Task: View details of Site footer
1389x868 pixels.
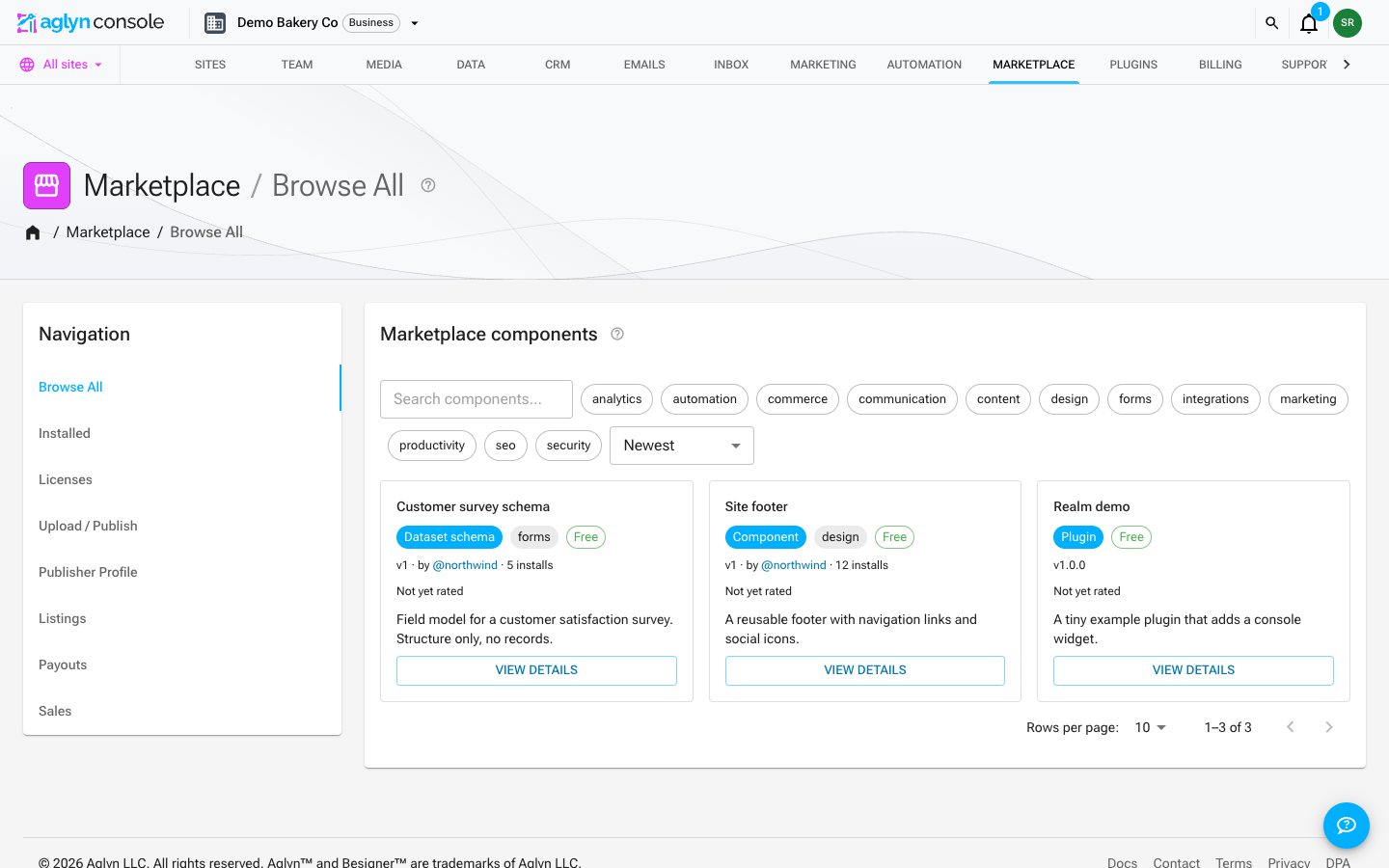Action: click(x=865, y=670)
